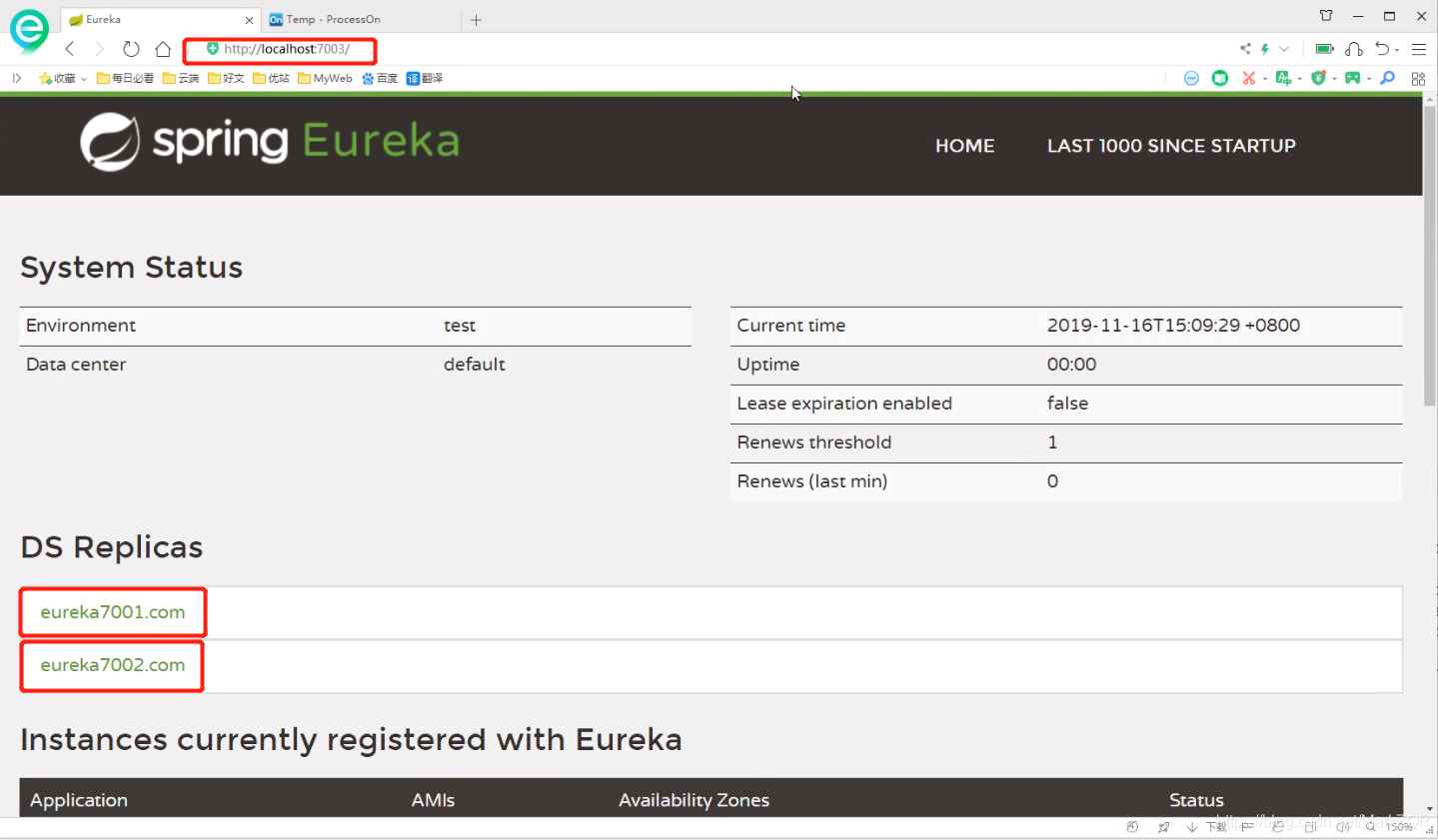Viewport: 1438px width, 840px height.
Task: Click the 'System Status' heading
Action: [132, 268]
